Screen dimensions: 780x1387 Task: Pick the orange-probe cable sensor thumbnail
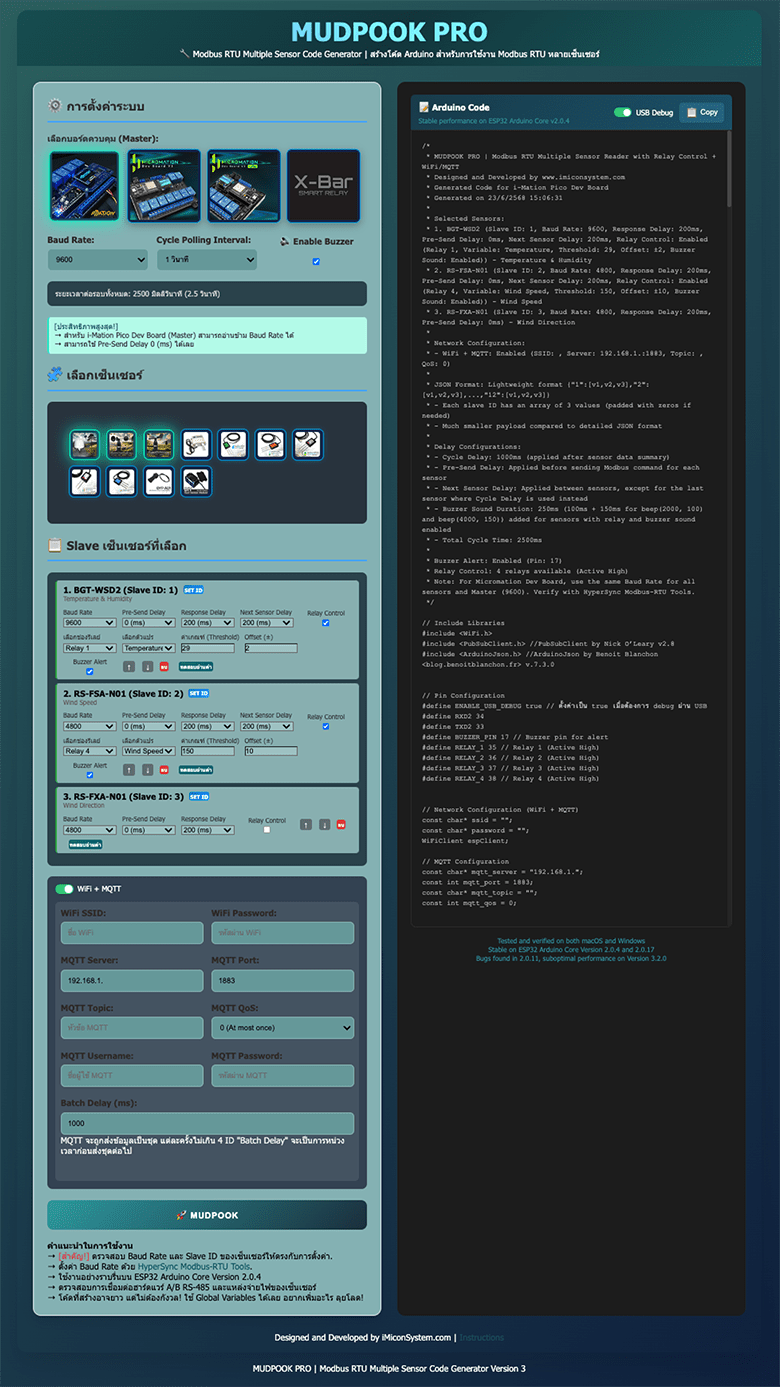(271, 444)
